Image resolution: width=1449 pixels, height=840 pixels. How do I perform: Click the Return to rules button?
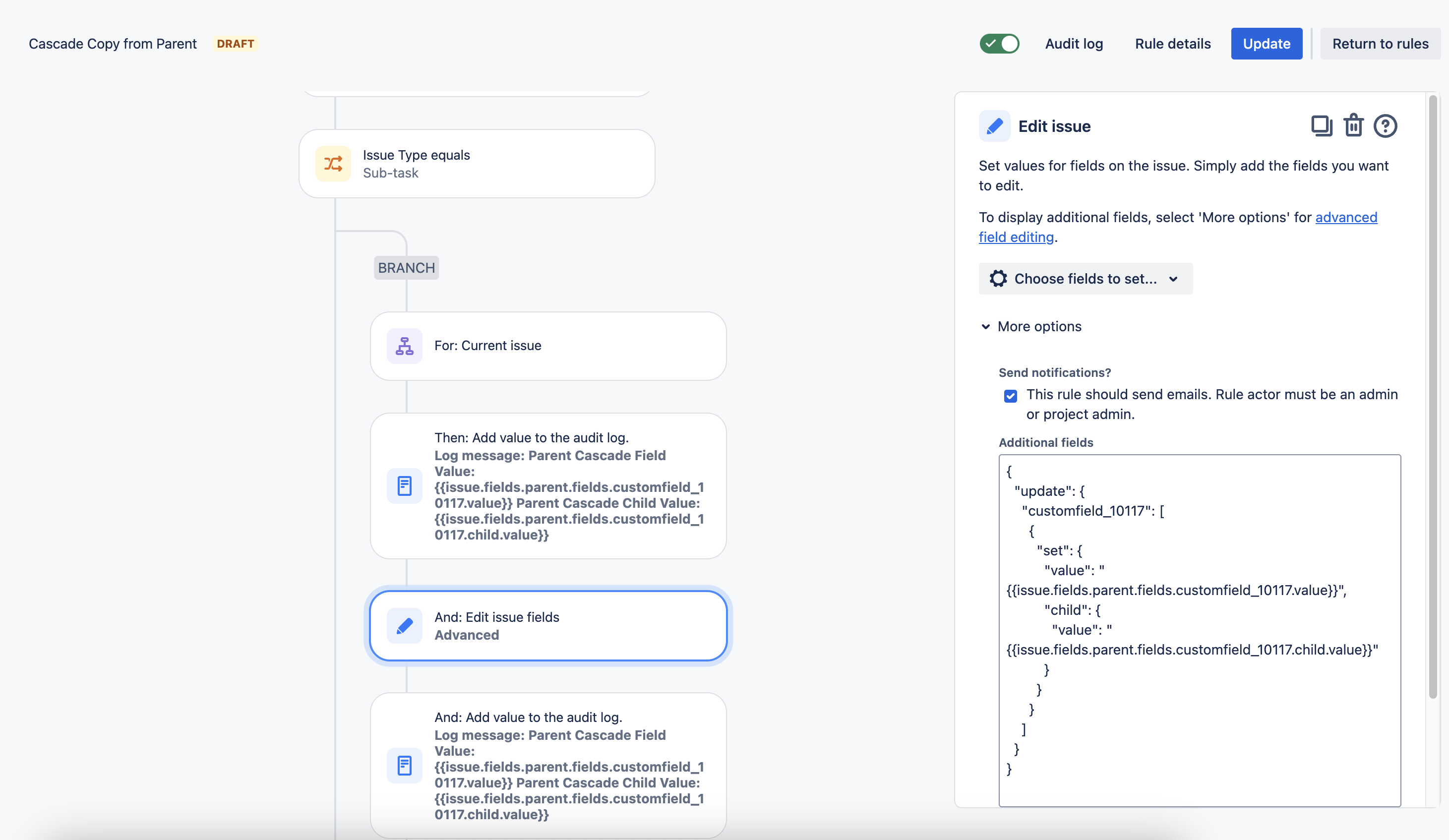tap(1382, 43)
